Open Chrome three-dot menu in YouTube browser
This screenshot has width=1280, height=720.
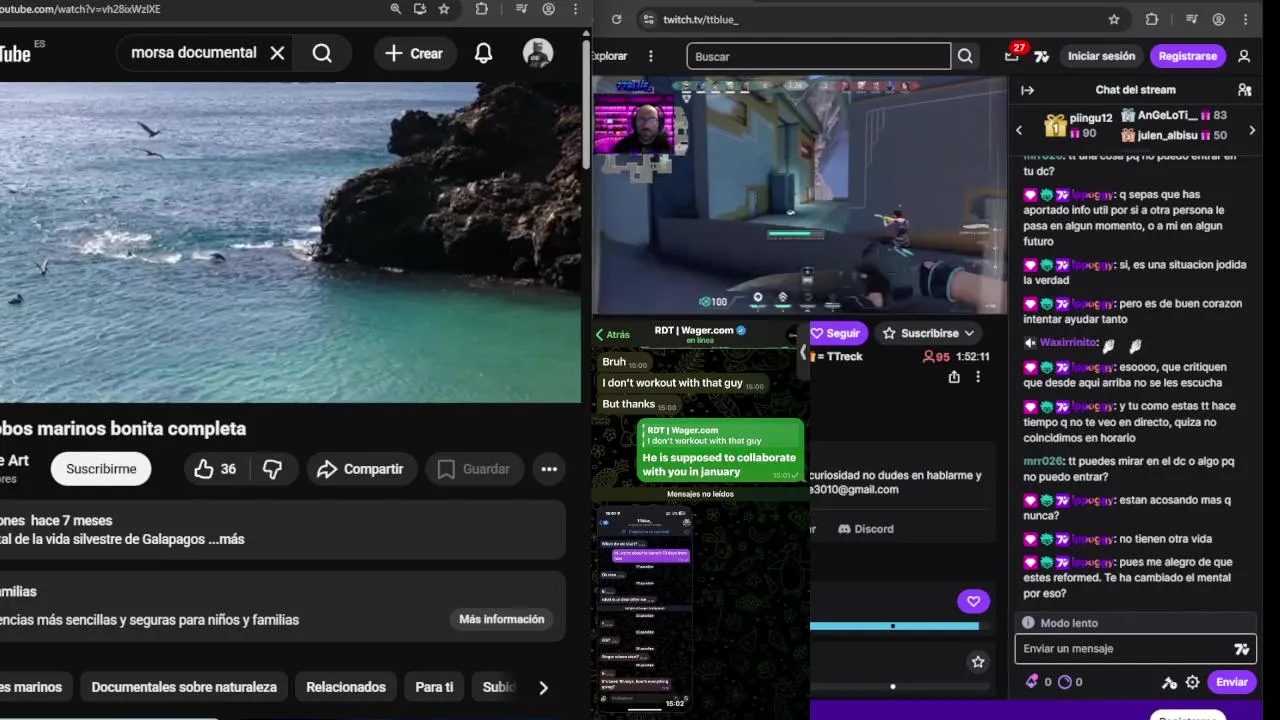576,9
